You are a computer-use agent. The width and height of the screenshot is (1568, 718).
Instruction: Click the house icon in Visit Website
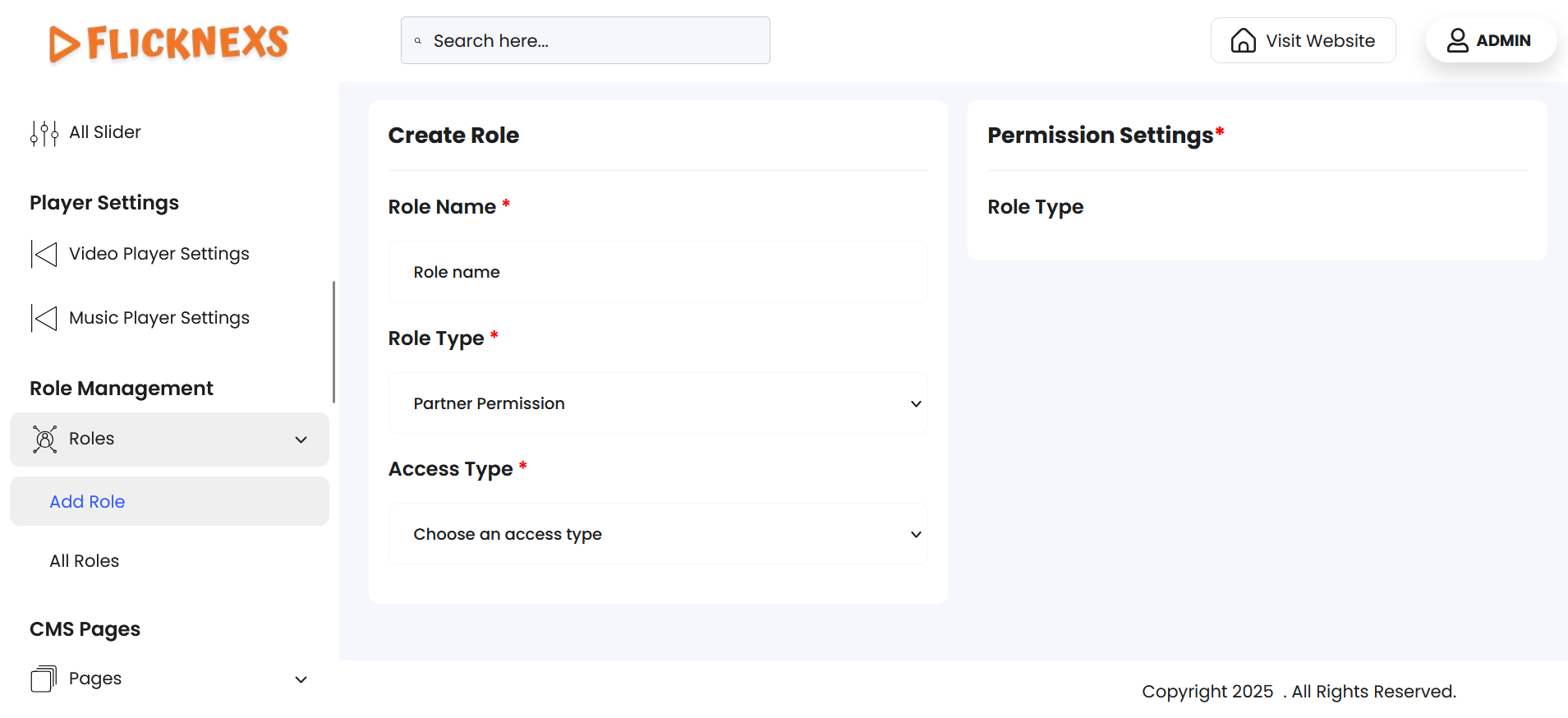coord(1243,41)
